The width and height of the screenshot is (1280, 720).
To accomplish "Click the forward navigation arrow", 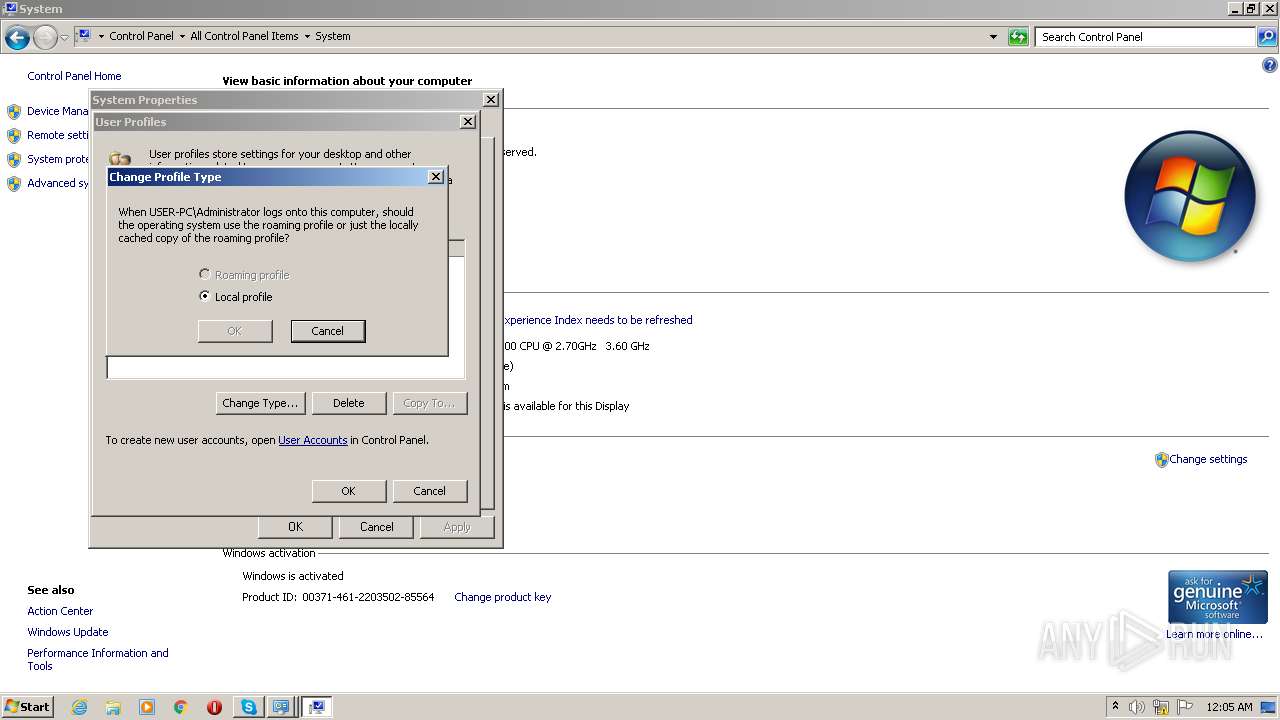I will [x=45, y=38].
